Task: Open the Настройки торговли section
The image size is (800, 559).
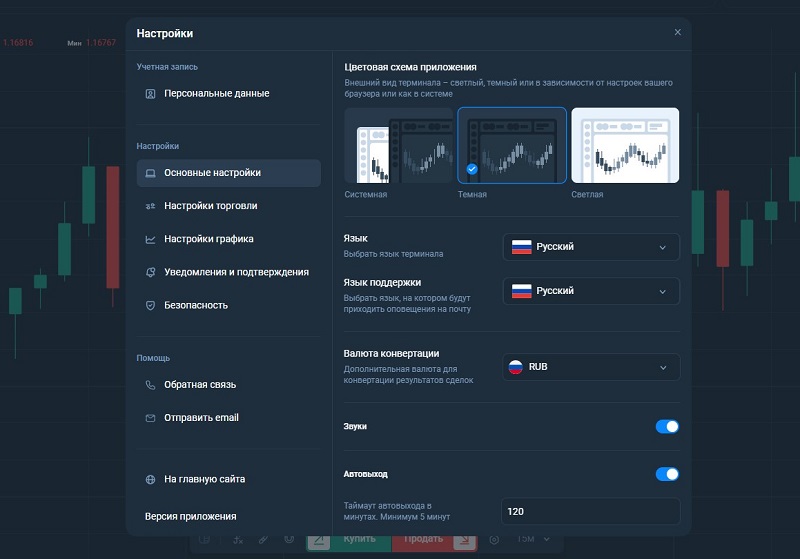Action: [210, 206]
